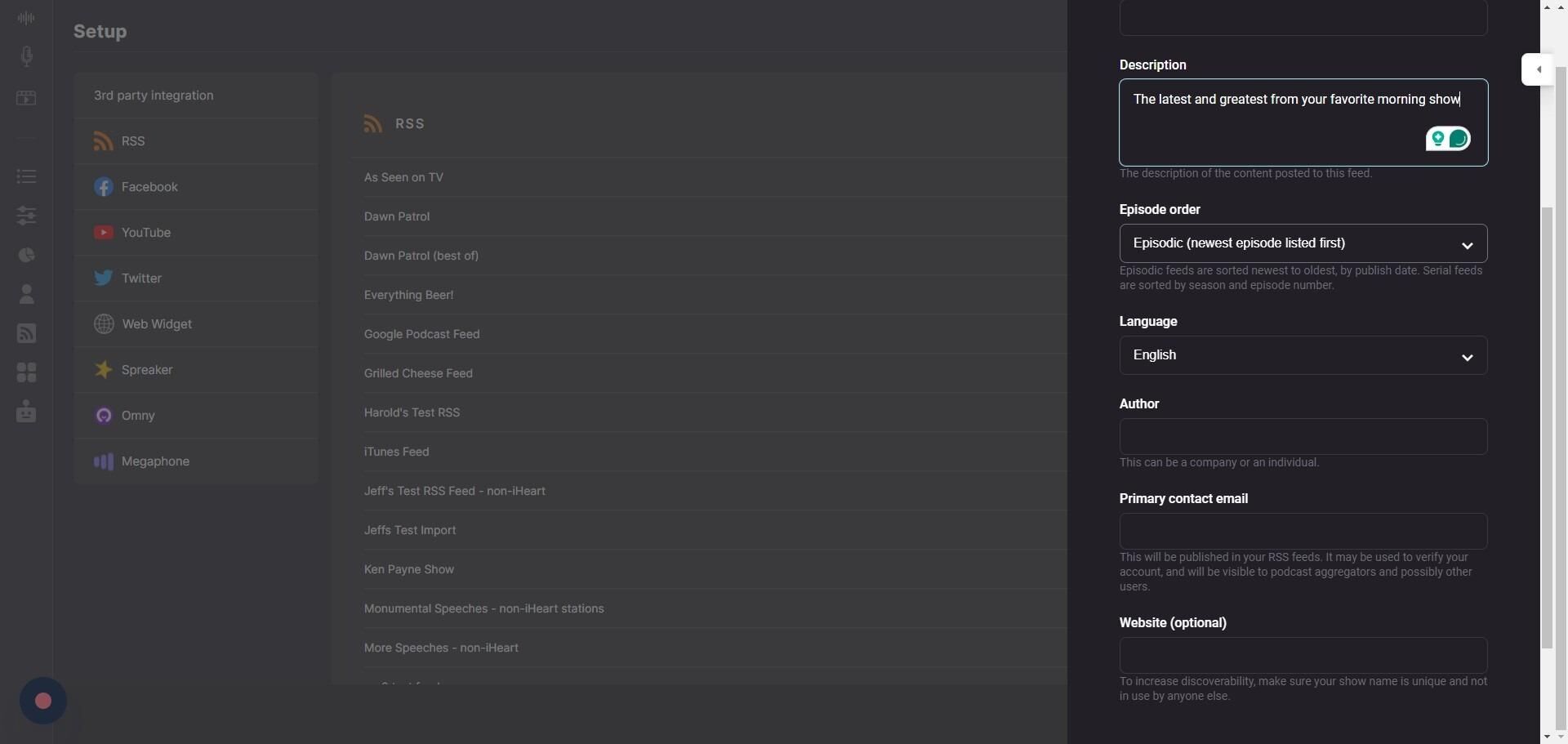Expand the Language dropdown
1568x744 pixels.
point(1303,355)
